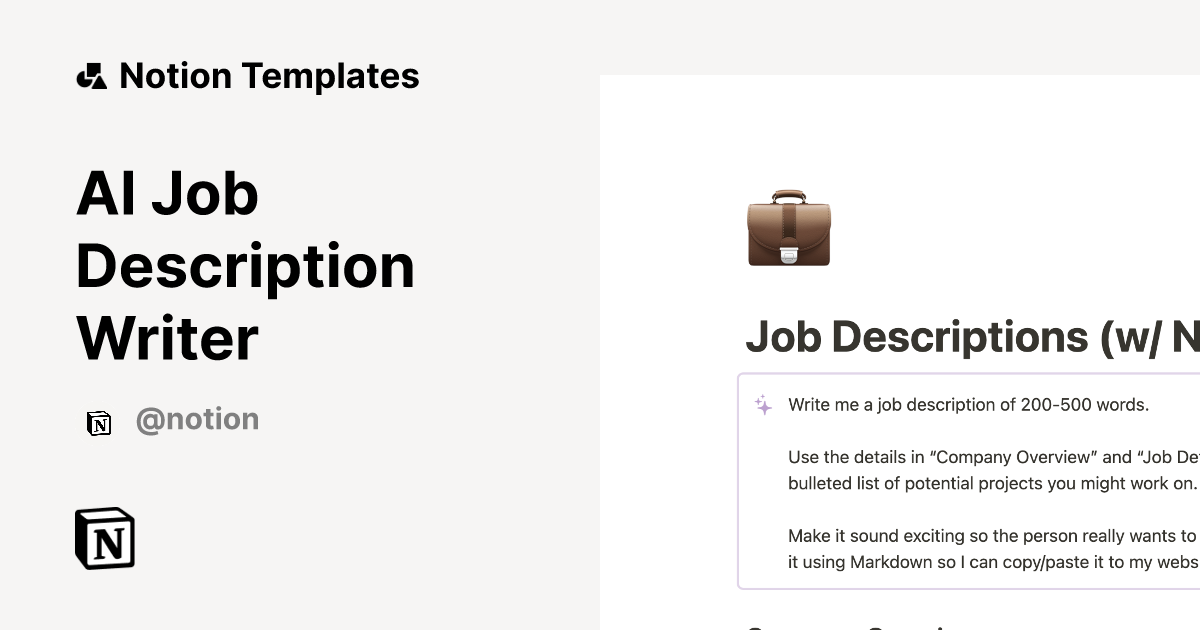Open the @notion creator profile link
The image size is (1200, 630).
click(197, 420)
